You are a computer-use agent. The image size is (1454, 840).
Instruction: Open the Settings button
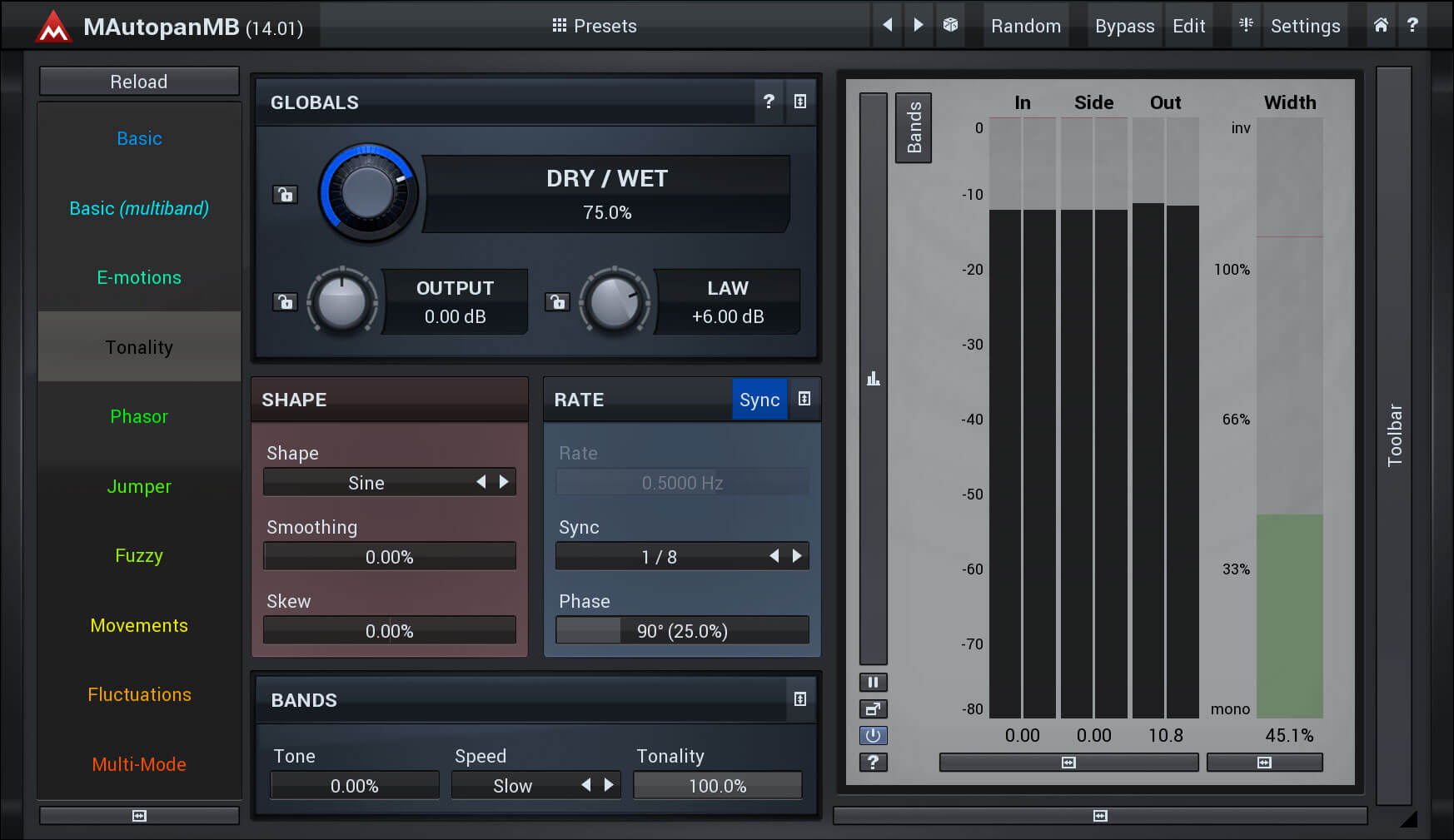1305,26
